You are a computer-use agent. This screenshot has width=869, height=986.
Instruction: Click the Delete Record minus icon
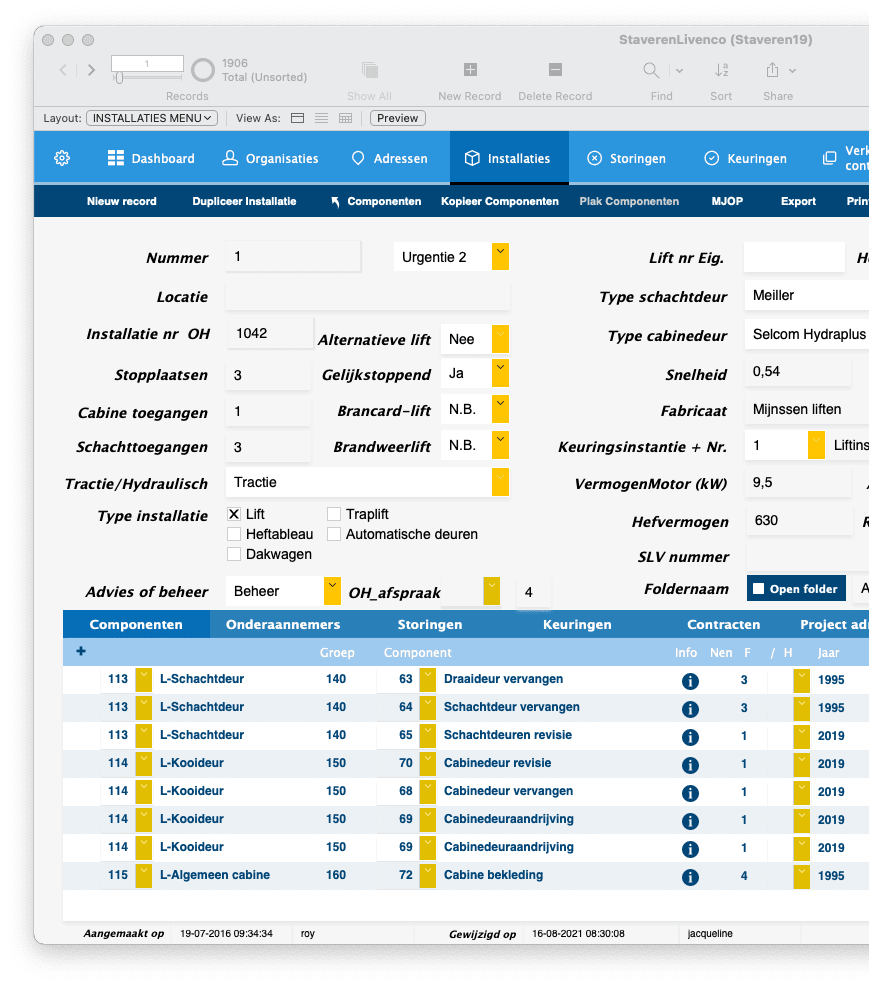pyautogui.click(x=555, y=69)
